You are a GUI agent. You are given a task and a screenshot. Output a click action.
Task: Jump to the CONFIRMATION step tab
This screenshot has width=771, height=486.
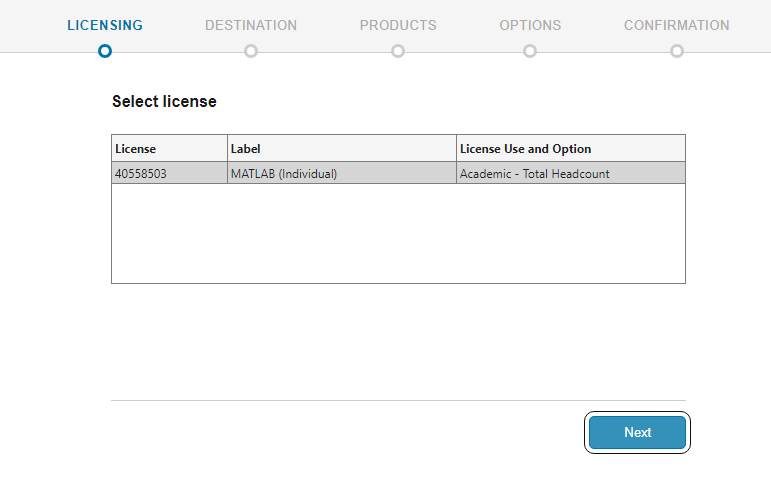click(677, 25)
